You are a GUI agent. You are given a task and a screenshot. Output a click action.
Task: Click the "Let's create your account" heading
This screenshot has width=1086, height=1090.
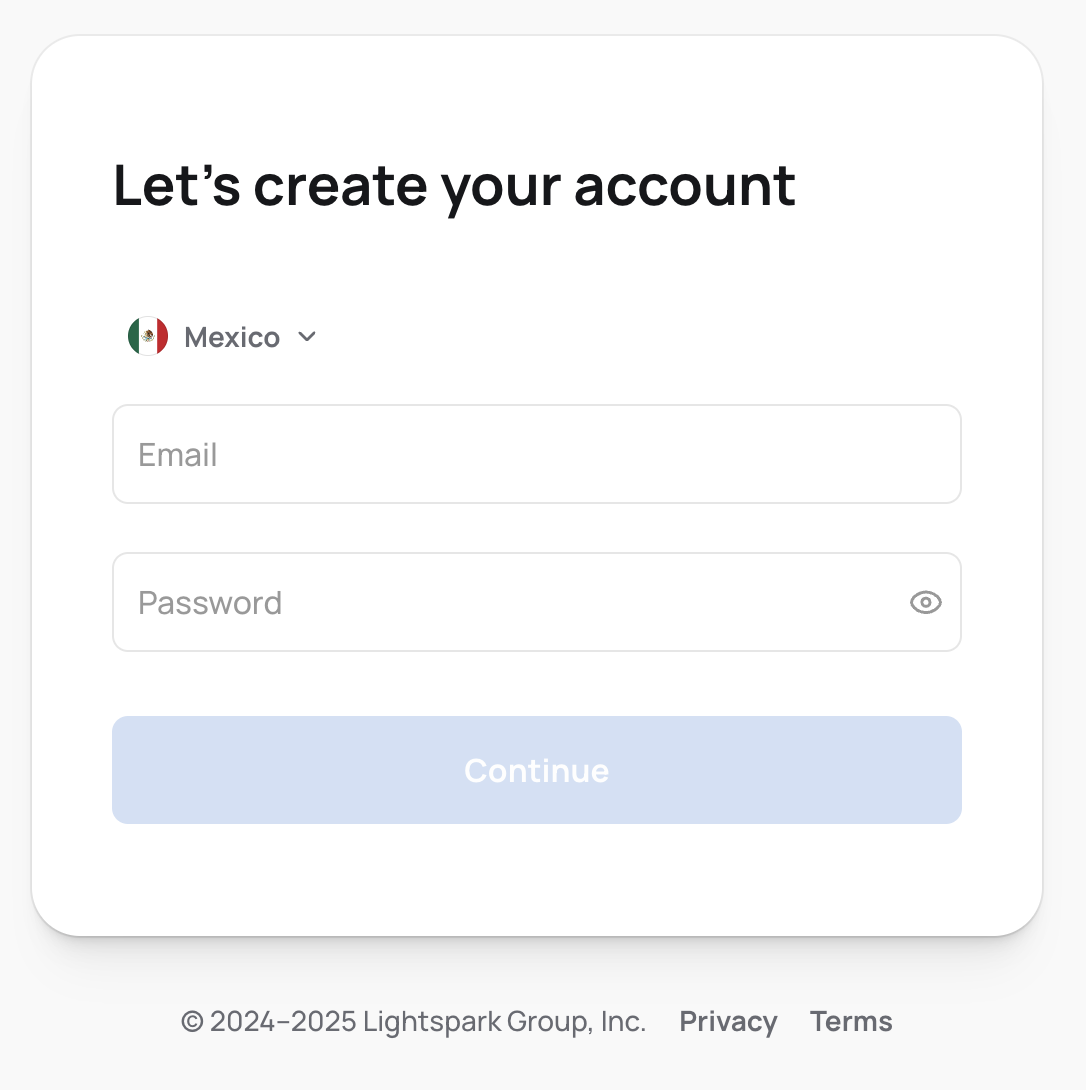[x=454, y=185]
